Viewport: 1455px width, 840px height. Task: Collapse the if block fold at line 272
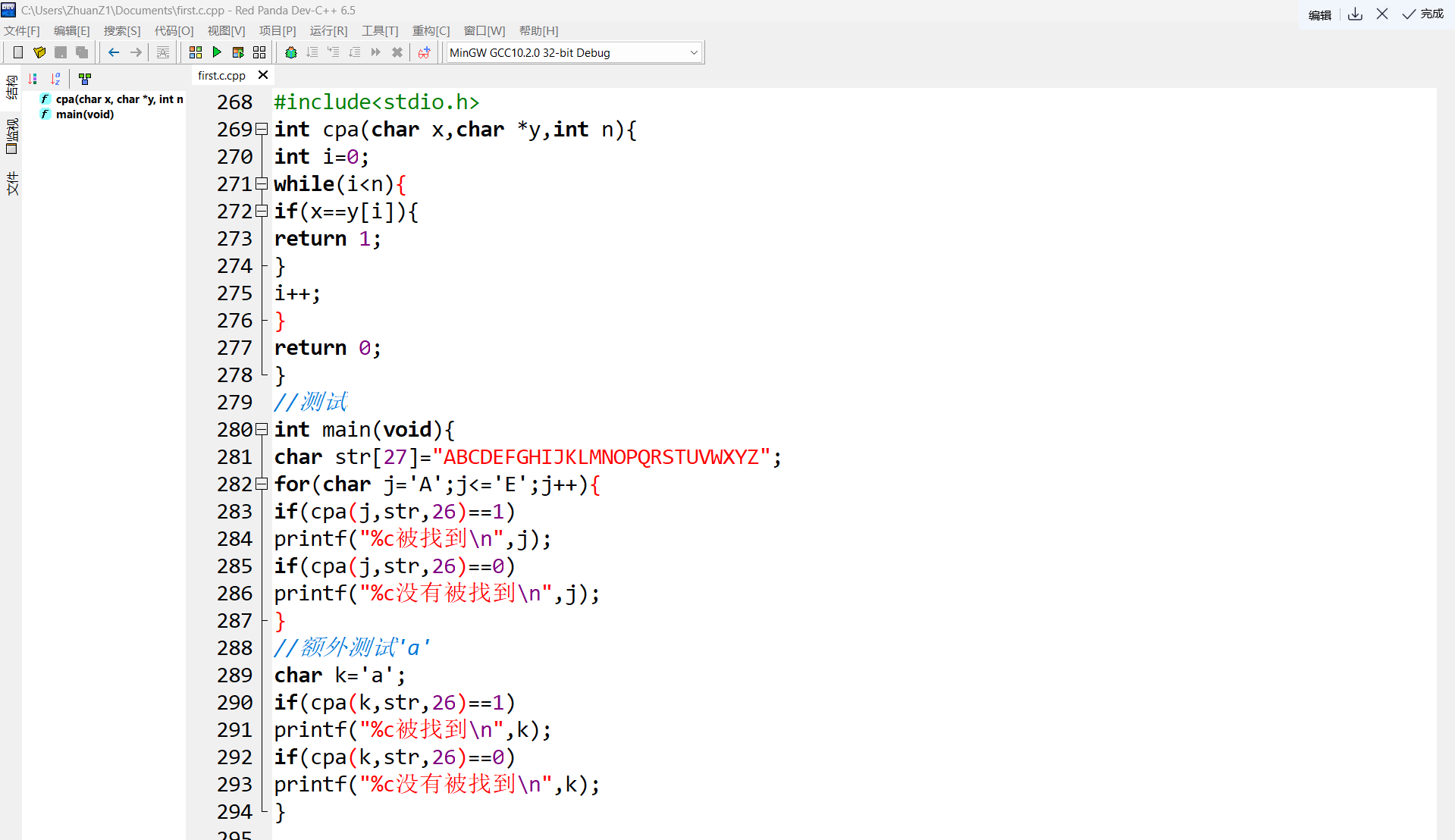point(262,211)
